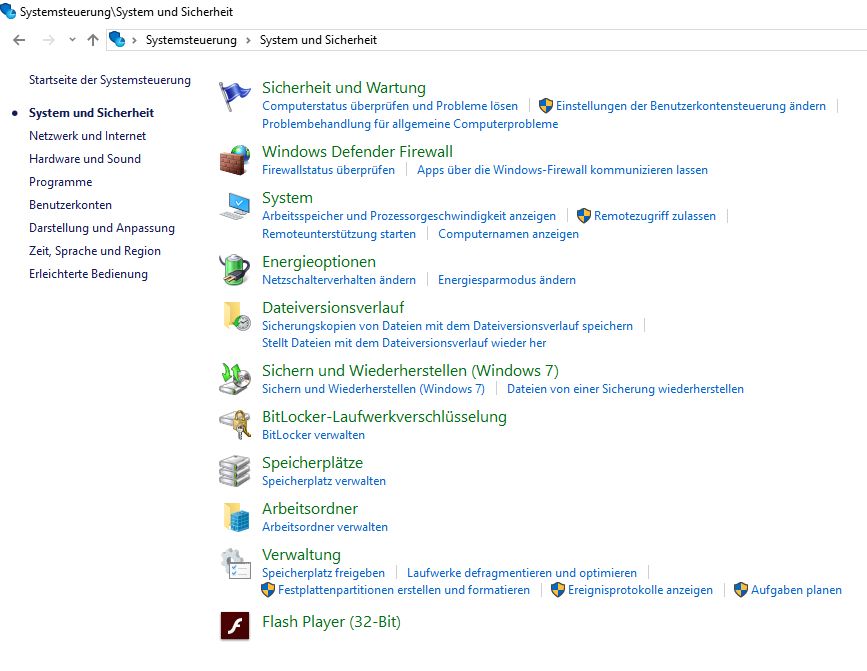867x671 pixels.
Task: Select Programme in the sidebar
Action: pos(61,182)
